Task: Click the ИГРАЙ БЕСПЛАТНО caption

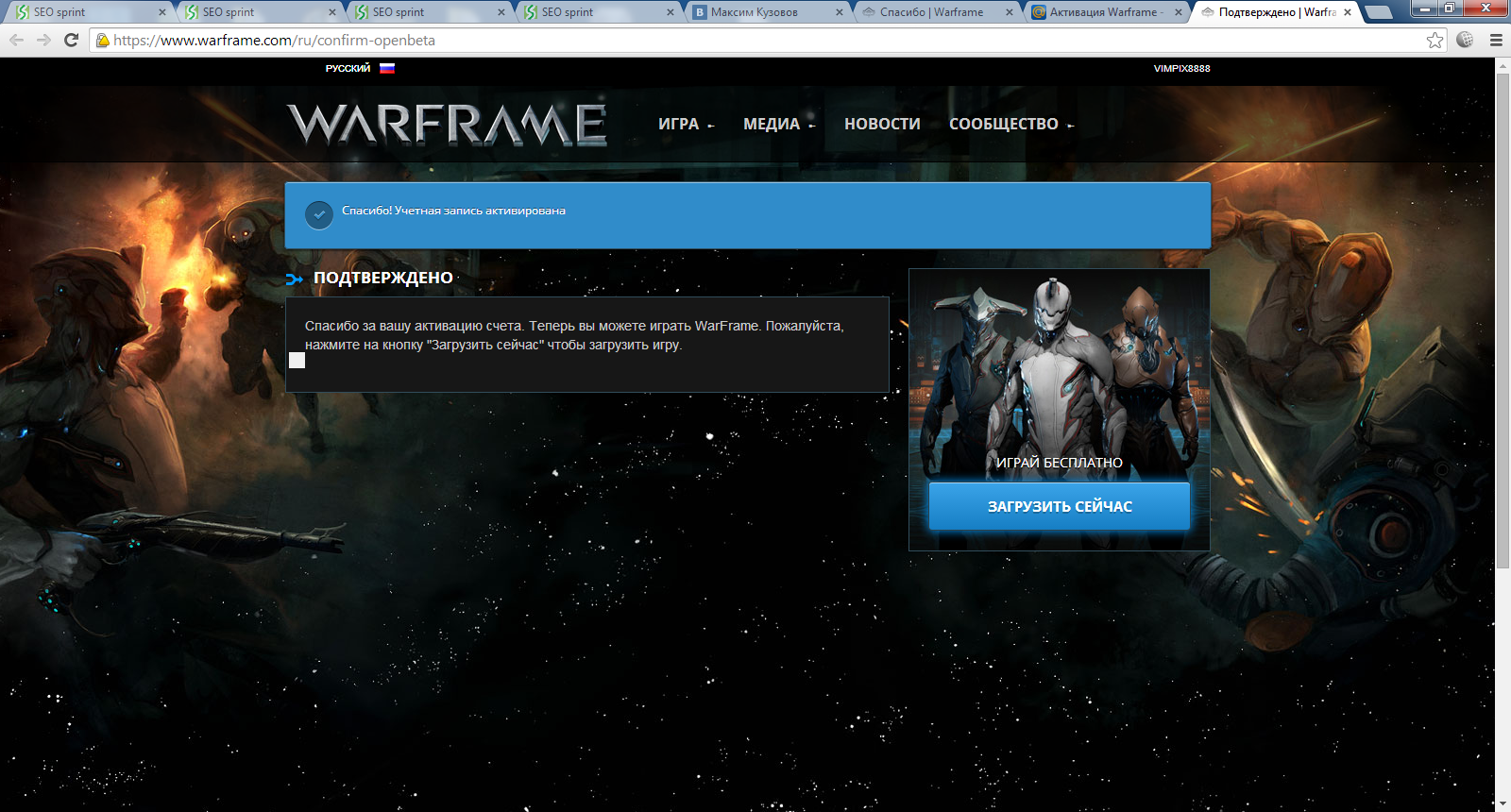Action: point(1060,463)
